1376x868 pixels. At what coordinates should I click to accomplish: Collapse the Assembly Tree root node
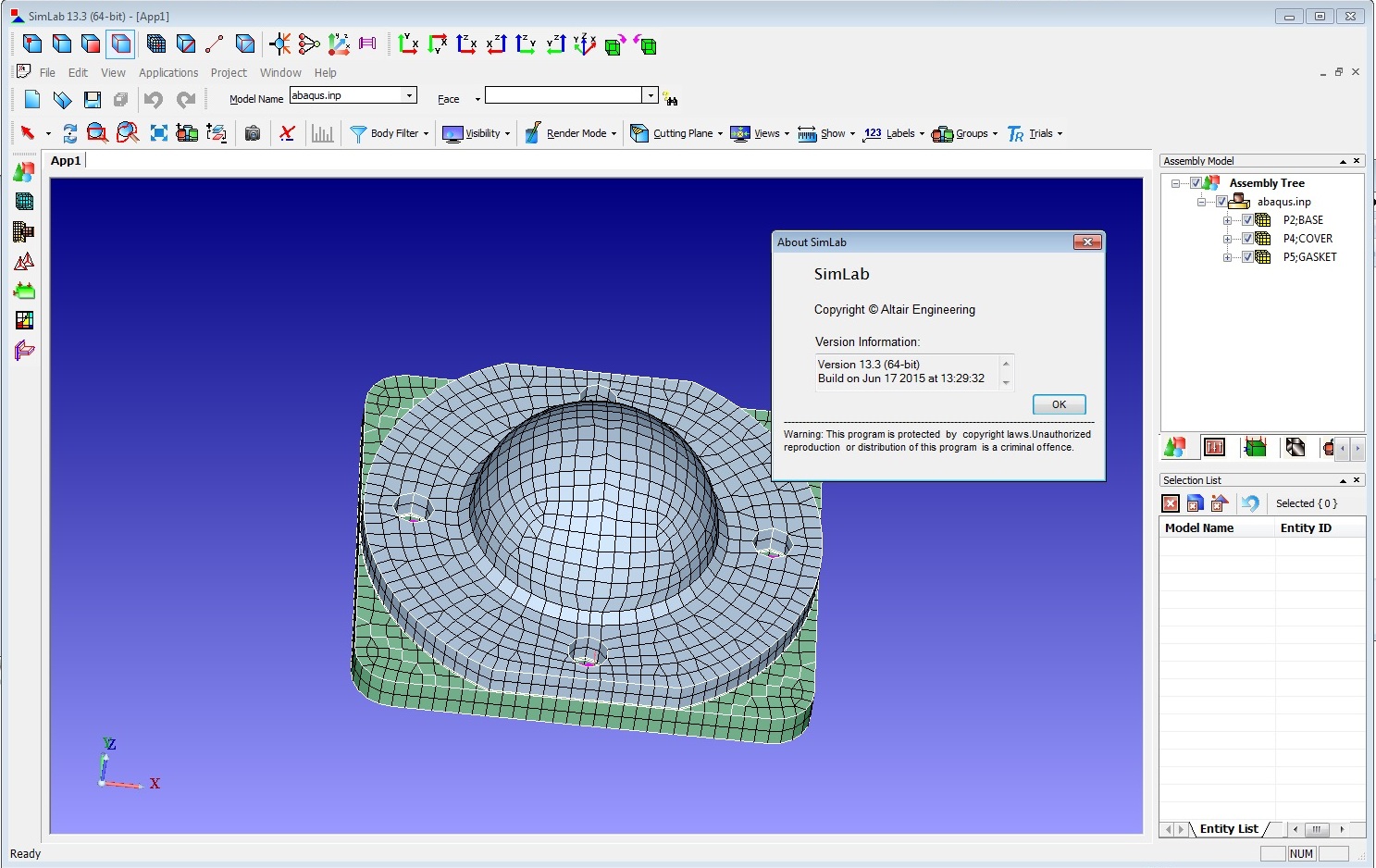[1175, 183]
